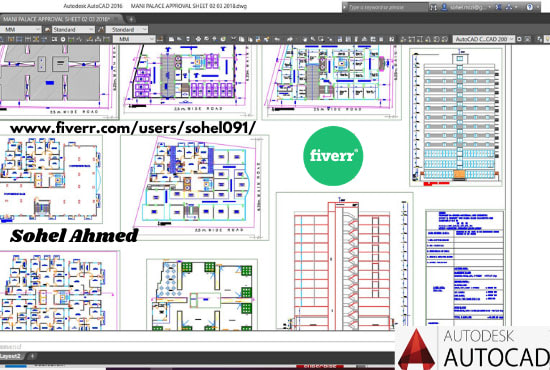Select the Pan hand tool
The width and height of the screenshot is (550, 370).
pyautogui.click(x=305, y=39)
